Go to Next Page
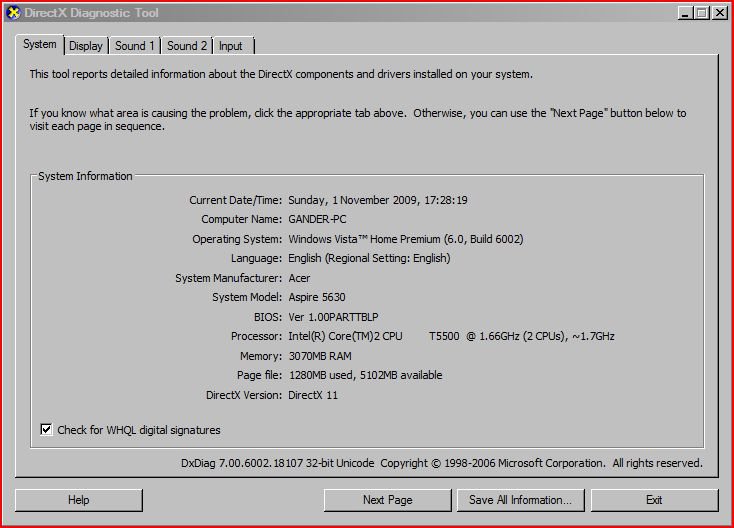 388,500
